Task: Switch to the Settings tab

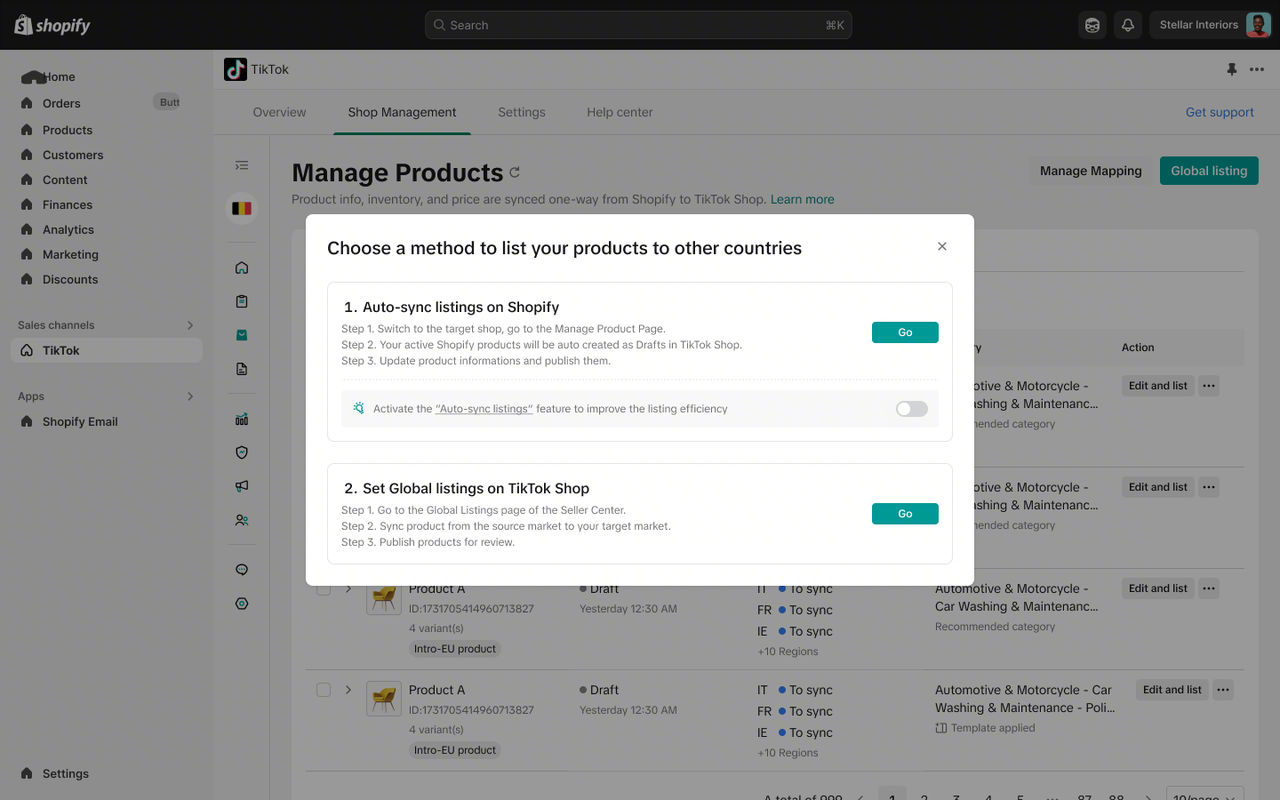Action: tap(522, 112)
